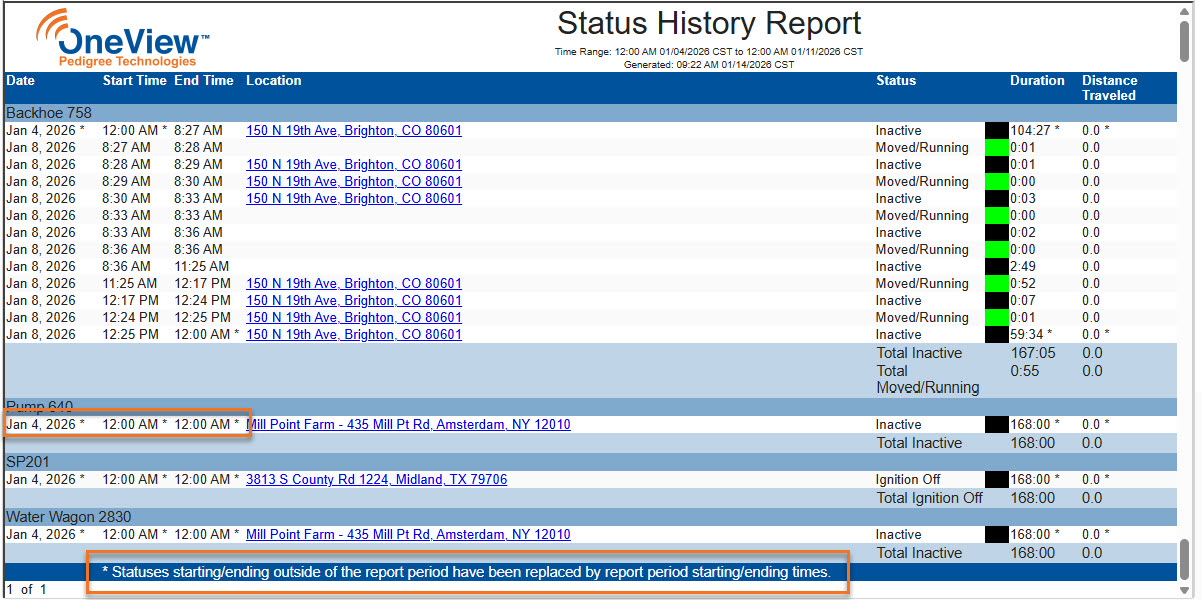Click the Generated 09:22 AM timestamp line
Viewport: 1202px width, 600px height.
(x=709, y=65)
